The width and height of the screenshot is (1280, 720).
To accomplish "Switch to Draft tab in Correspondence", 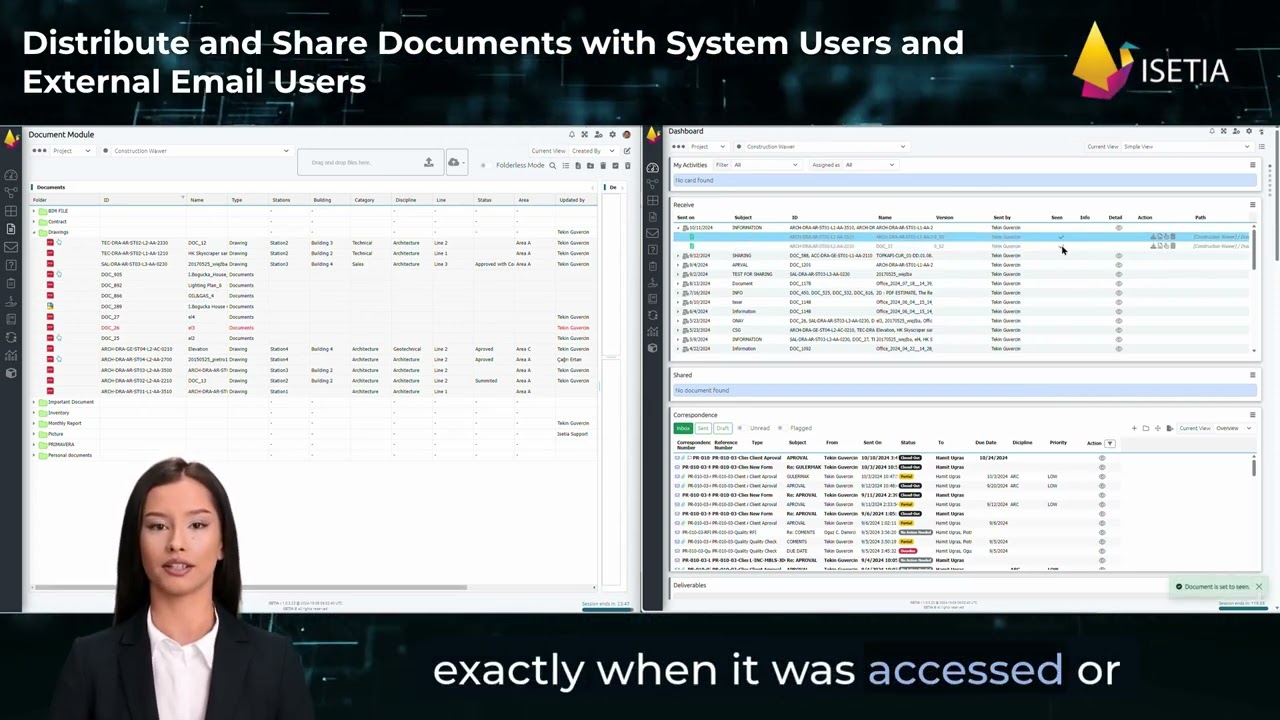I will click(x=723, y=428).
